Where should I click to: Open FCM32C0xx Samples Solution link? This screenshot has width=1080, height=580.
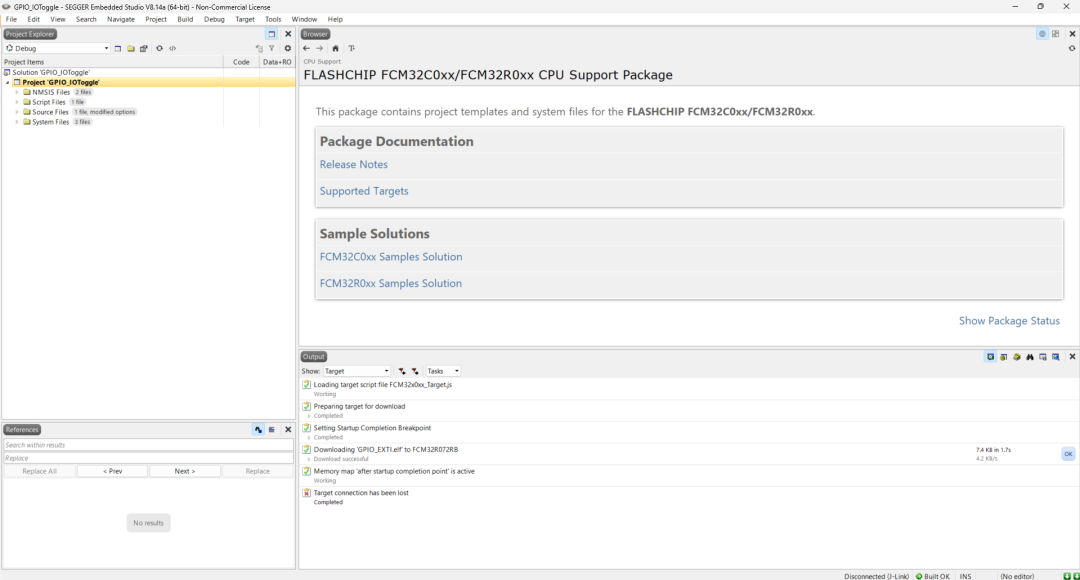[391, 257]
